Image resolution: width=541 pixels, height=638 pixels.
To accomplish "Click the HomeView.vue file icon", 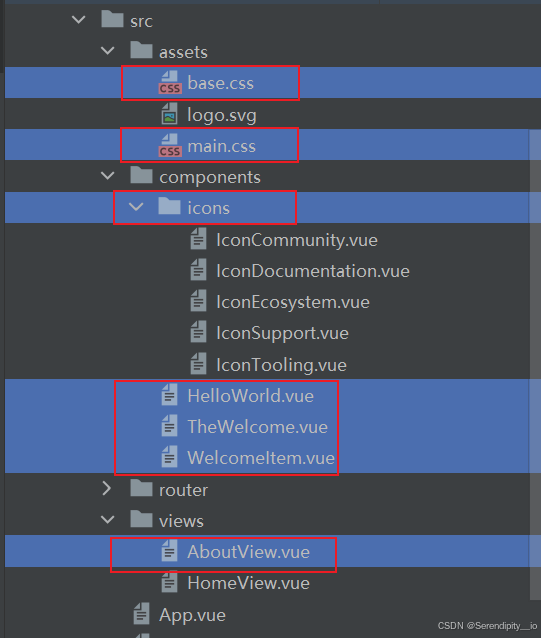I will tap(169, 582).
